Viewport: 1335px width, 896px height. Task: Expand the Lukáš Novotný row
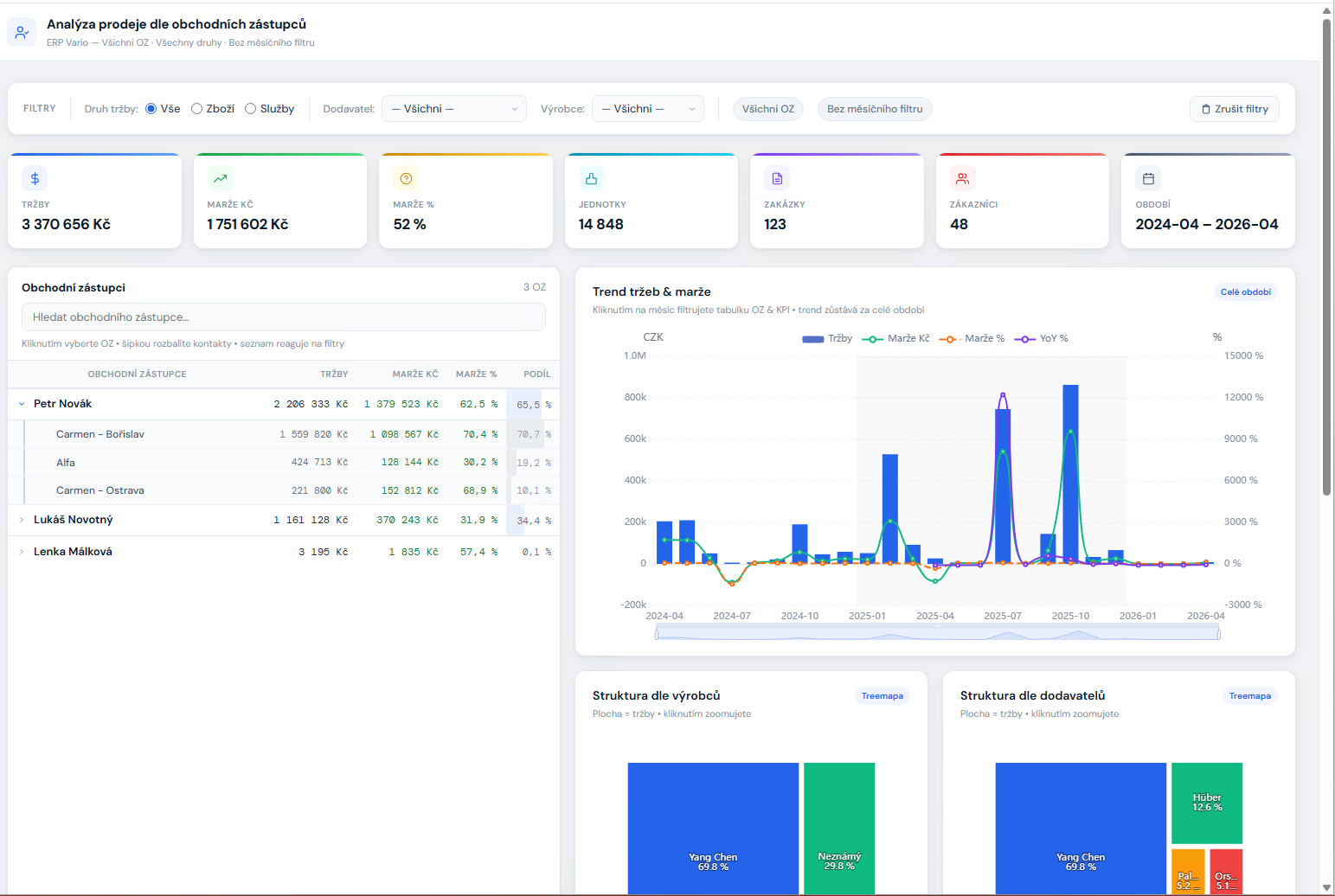click(x=22, y=520)
